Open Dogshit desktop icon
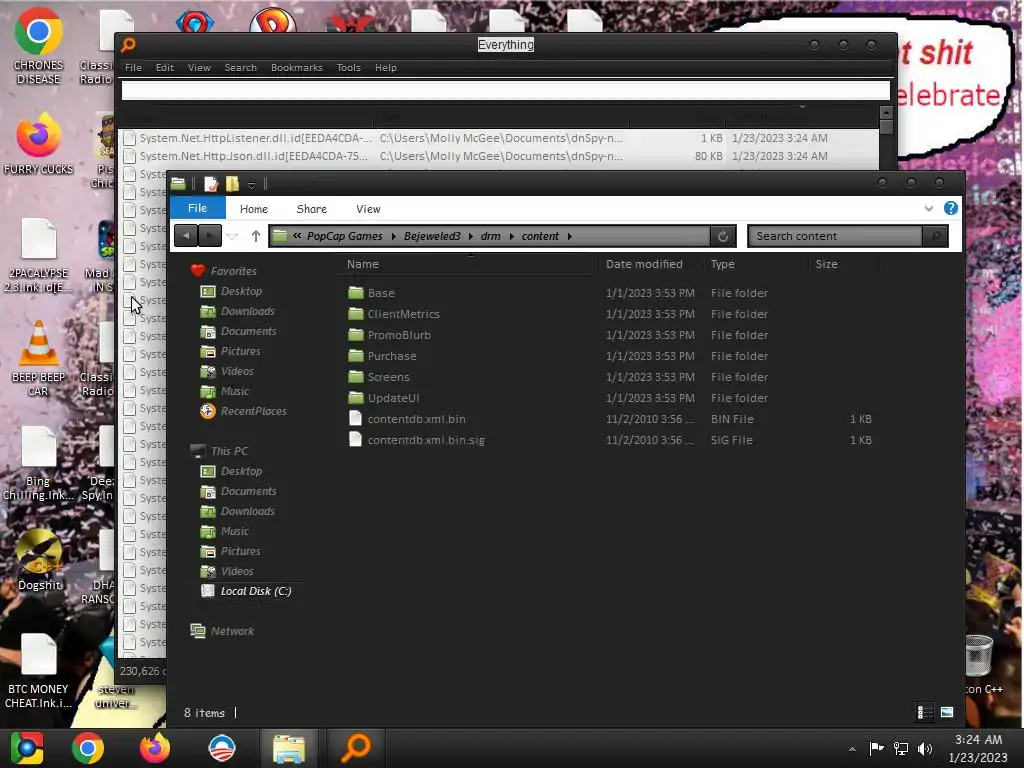Image resolution: width=1024 pixels, height=768 pixels. coord(39,560)
